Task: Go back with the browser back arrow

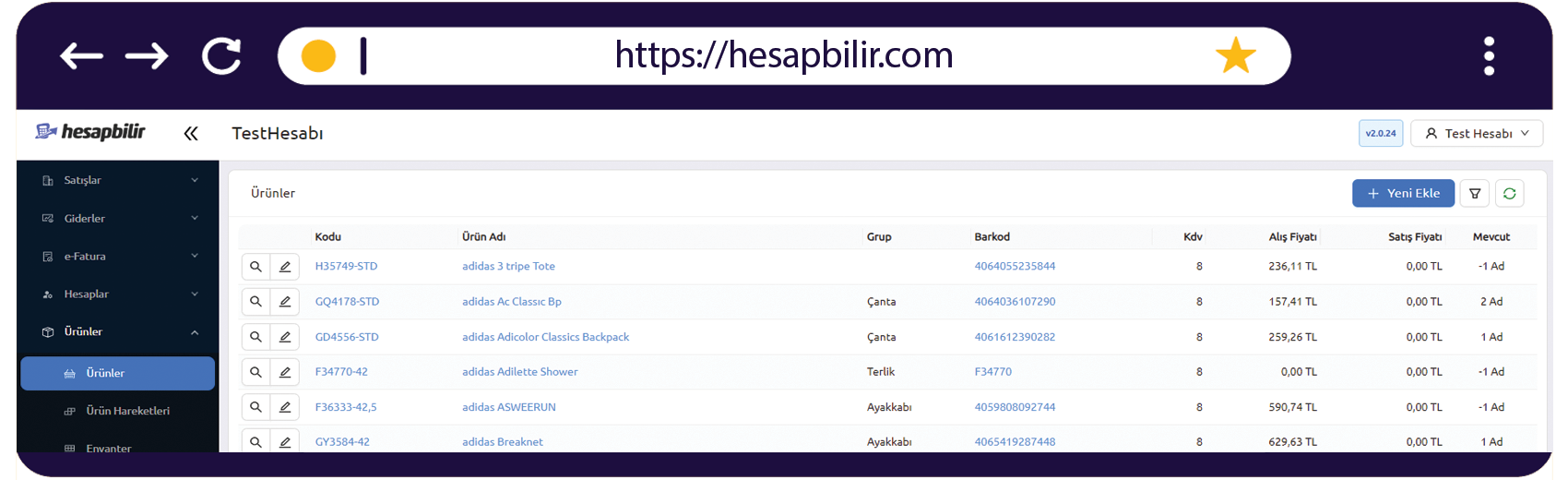Action: [x=81, y=56]
